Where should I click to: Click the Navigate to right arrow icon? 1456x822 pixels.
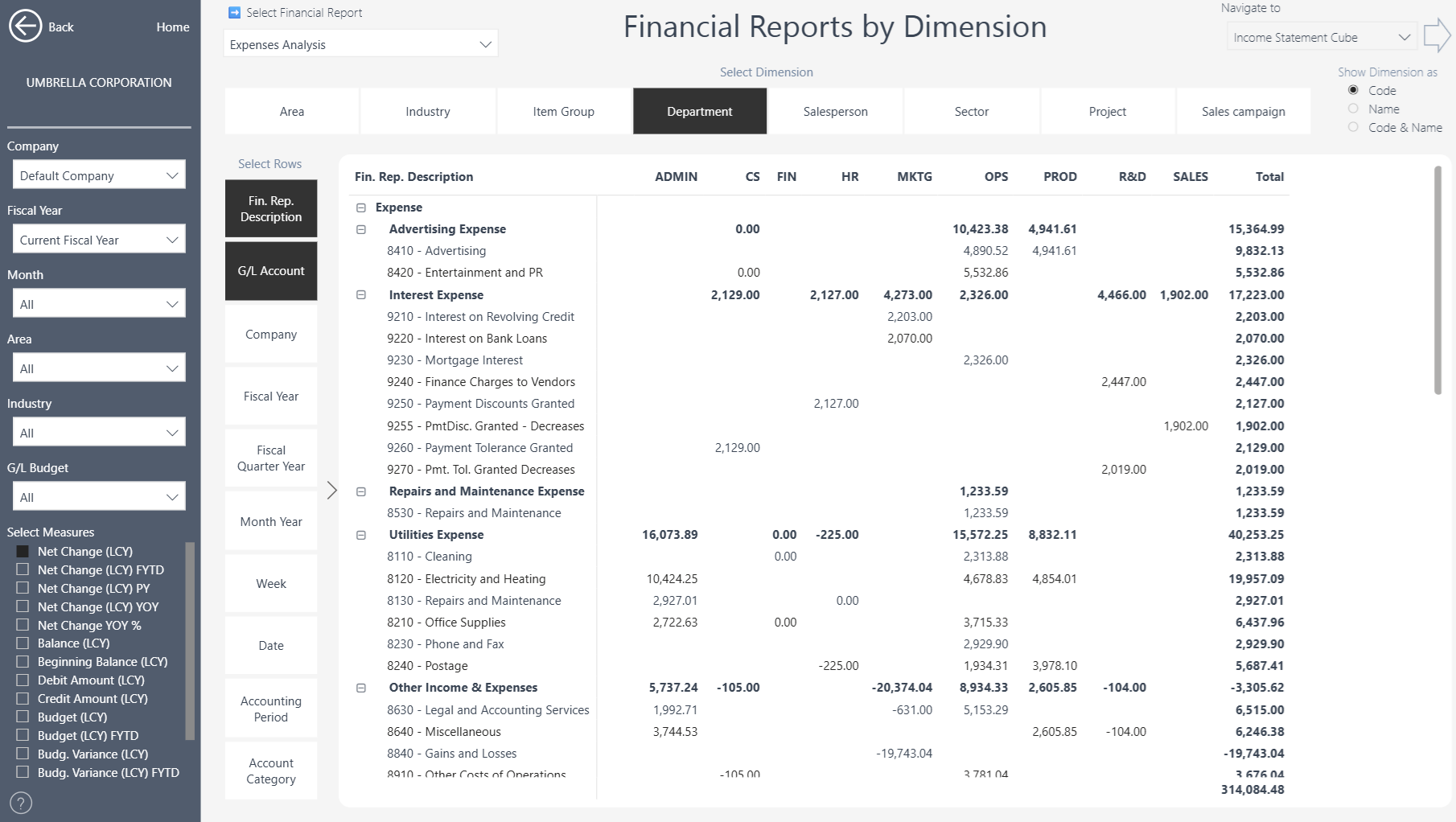click(x=1436, y=36)
